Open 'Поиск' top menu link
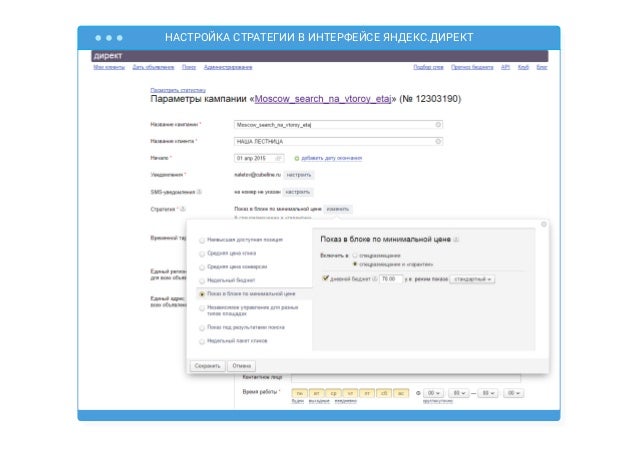This screenshot has height=450, width=638. (x=189, y=68)
